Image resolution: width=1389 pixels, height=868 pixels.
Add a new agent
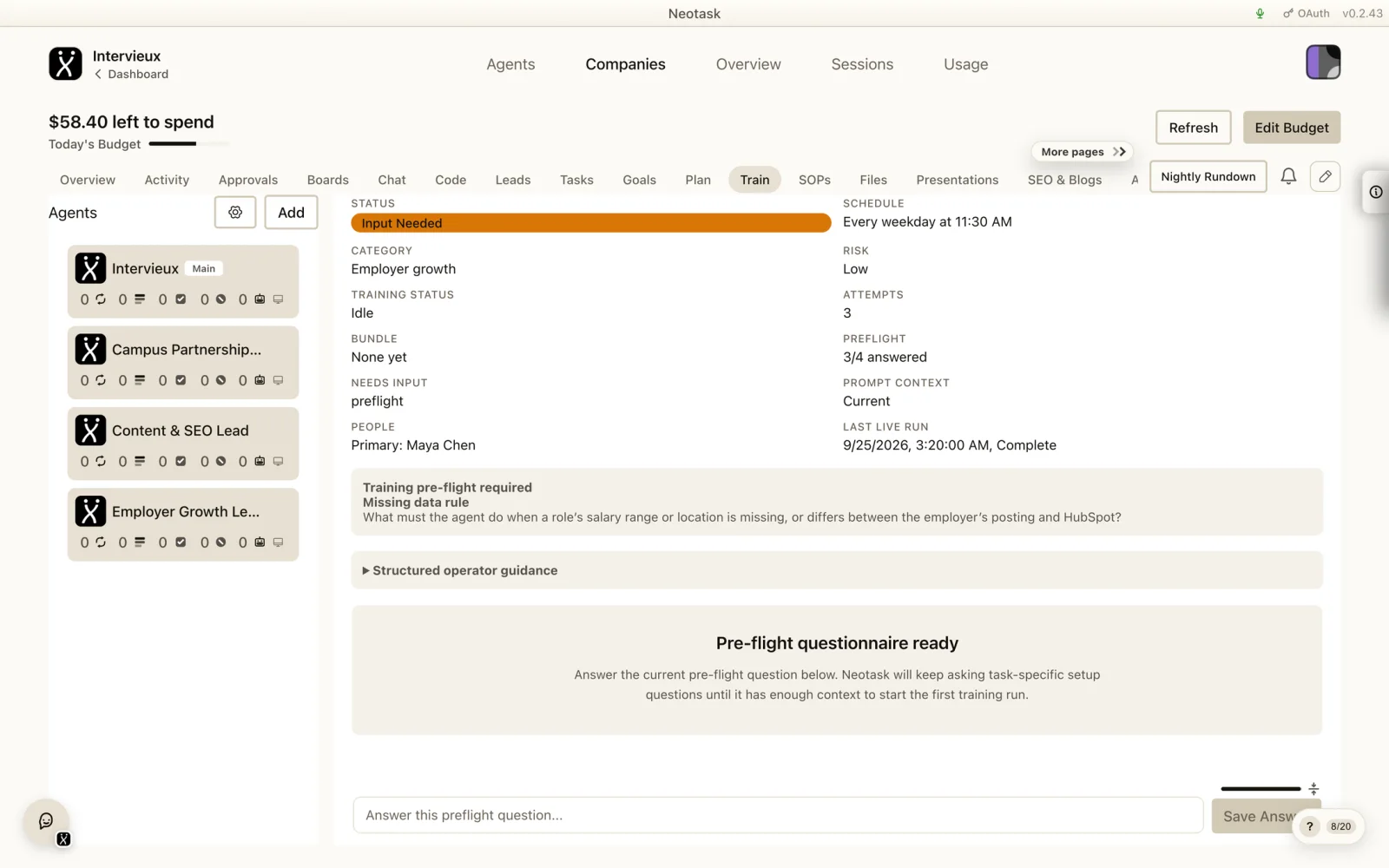pos(291,212)
